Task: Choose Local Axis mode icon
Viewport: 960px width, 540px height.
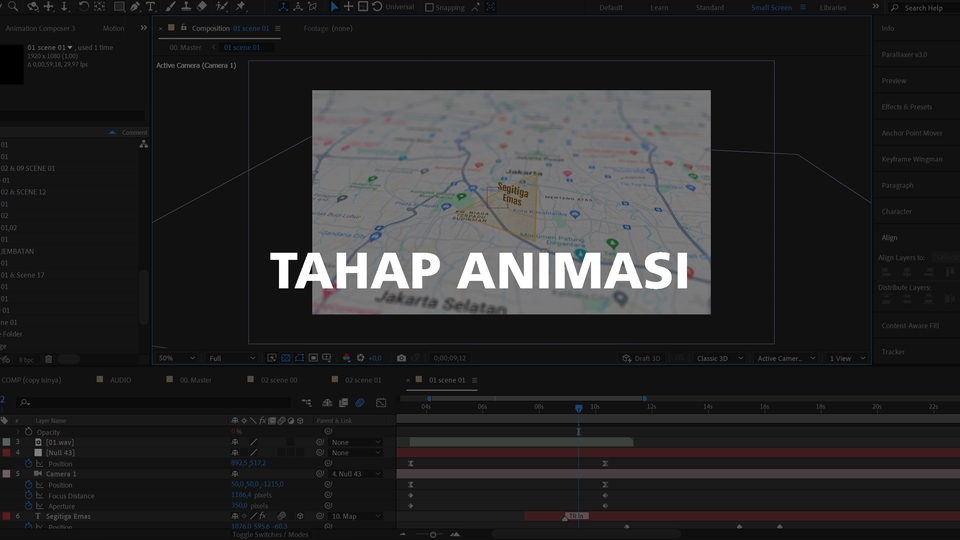Action: (x=283, y=7)
